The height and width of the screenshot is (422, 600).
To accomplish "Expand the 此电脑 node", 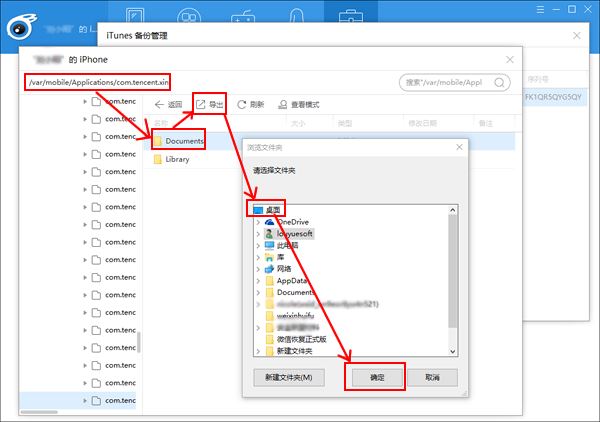I will (x=258, y=245).
